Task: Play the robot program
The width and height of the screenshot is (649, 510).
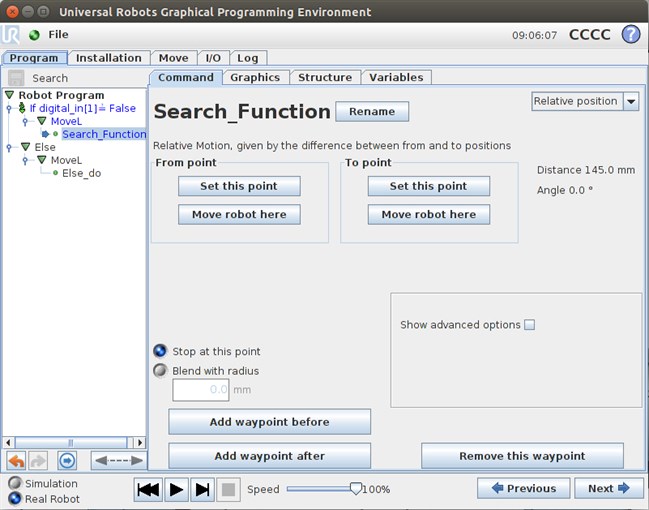Action: pos(176,490)
